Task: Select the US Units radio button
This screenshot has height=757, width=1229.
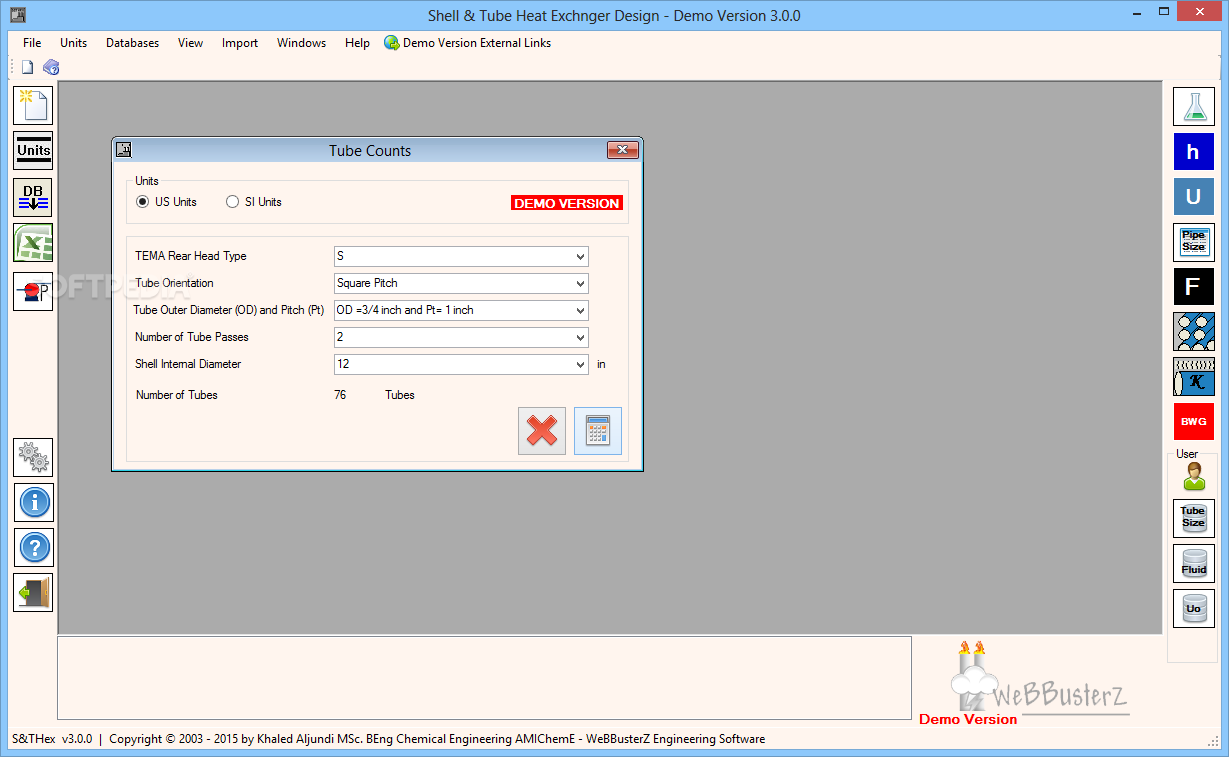Action: pos(142,202)
